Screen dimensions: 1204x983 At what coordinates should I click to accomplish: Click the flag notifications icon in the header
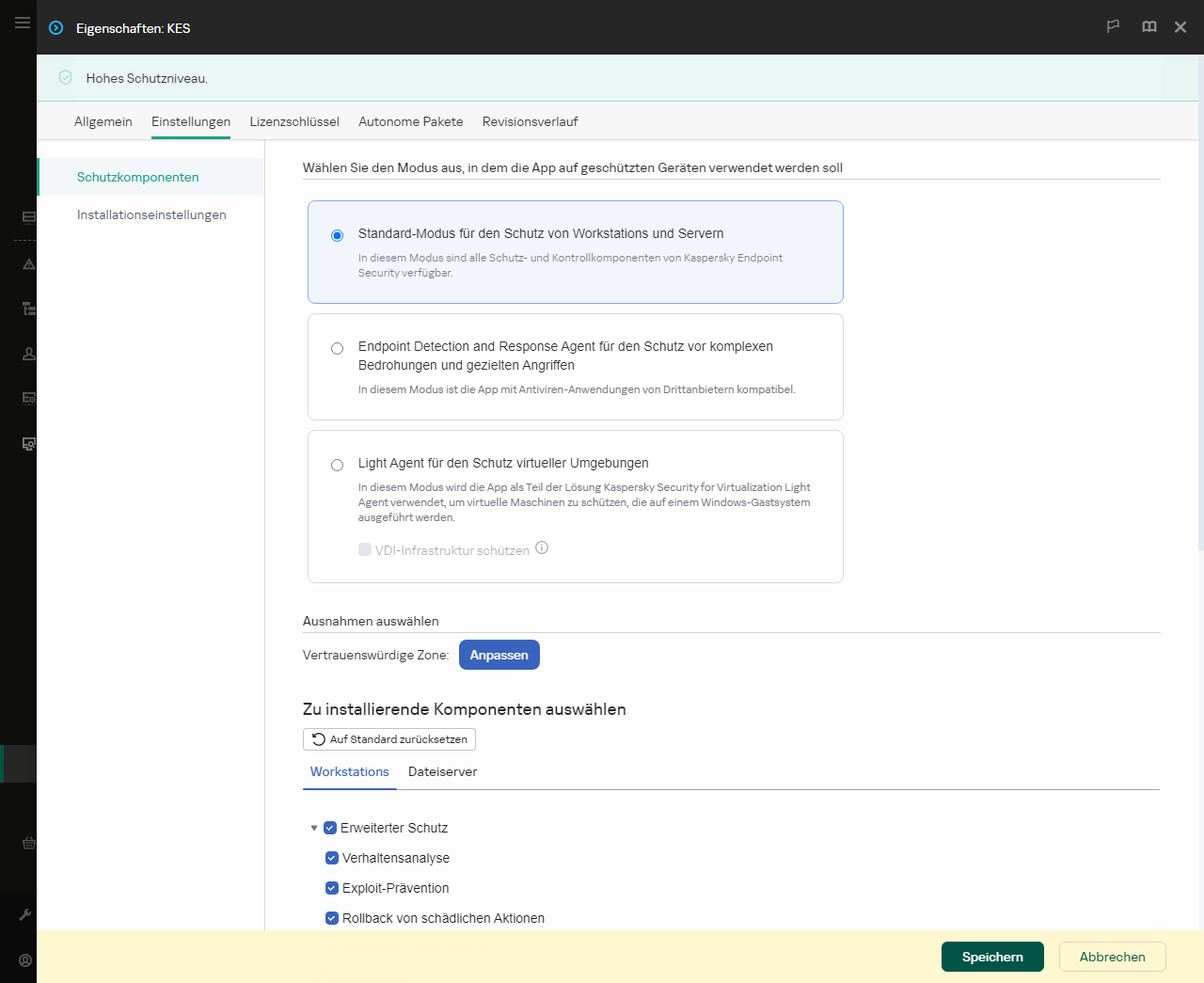point(1113,26)
